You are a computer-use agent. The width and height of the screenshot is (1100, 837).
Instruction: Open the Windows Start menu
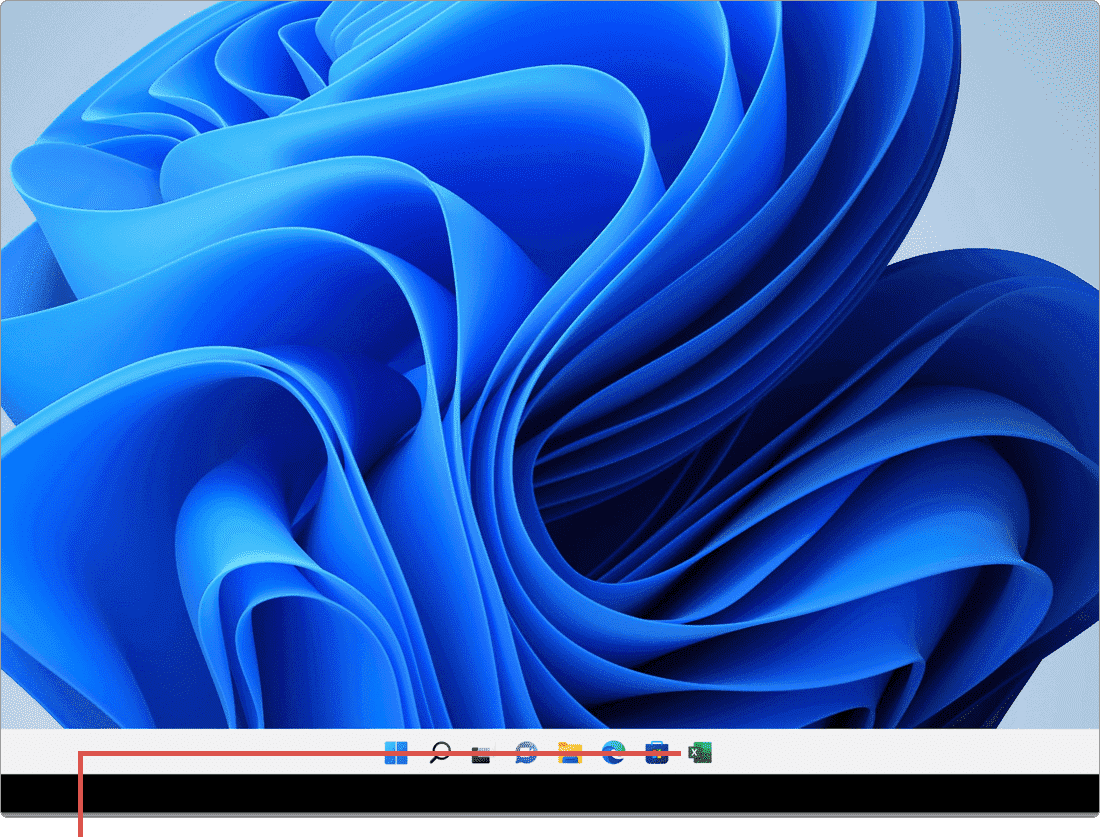click(396, 753)
